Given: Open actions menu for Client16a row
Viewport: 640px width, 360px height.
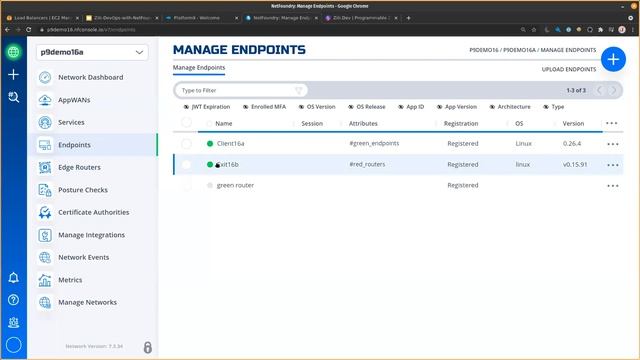Looking at the screenshot, I should point(613,144).
